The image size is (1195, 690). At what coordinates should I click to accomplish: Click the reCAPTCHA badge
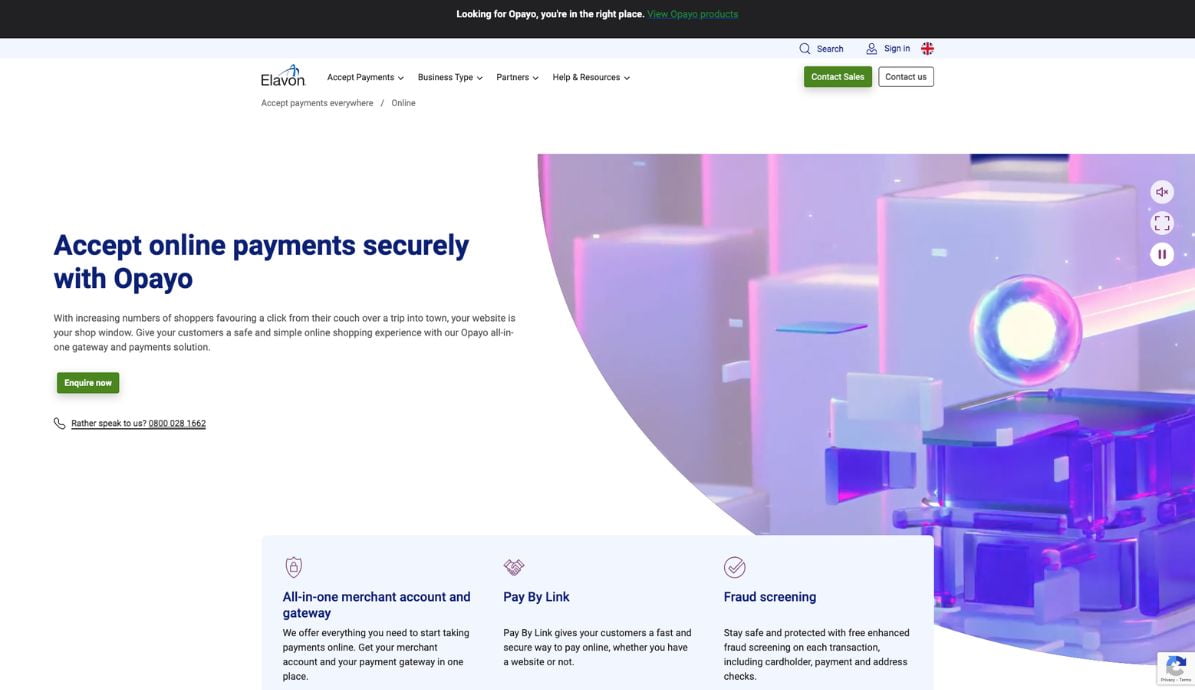point(1175,667)
